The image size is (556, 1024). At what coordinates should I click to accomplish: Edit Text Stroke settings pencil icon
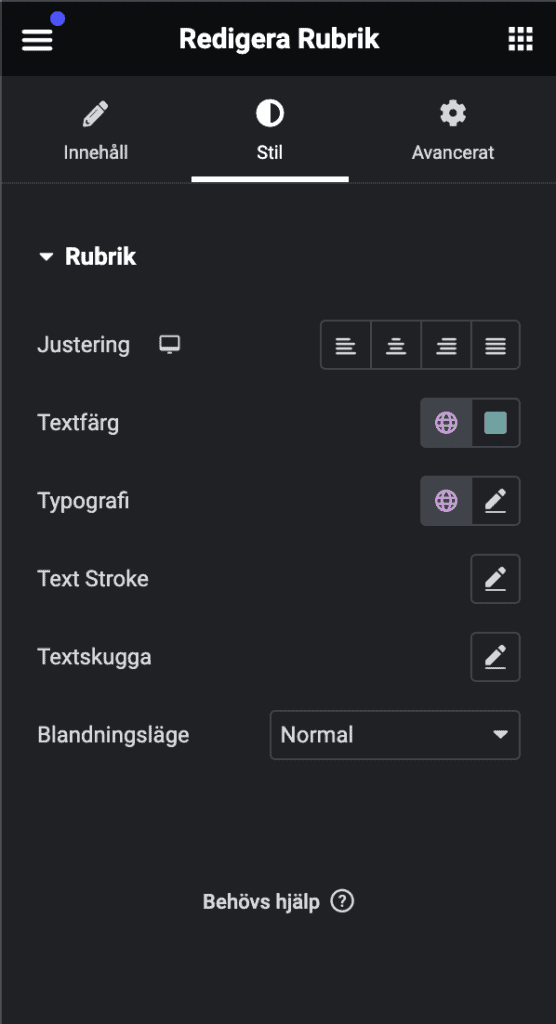[495, 579]
